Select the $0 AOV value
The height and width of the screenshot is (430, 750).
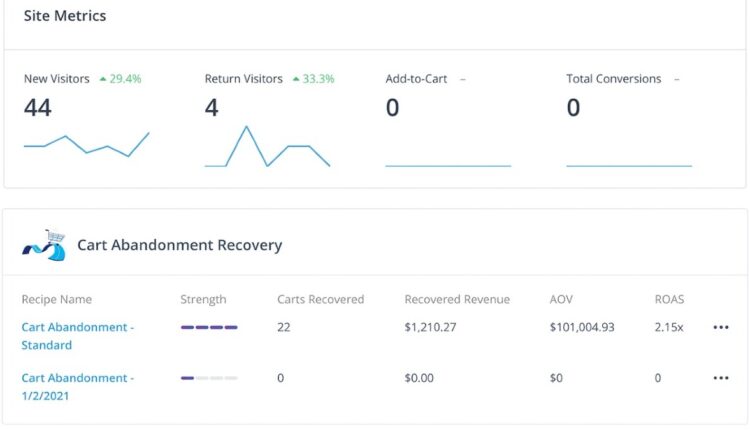pyautogui.click(x=556, y=378)
